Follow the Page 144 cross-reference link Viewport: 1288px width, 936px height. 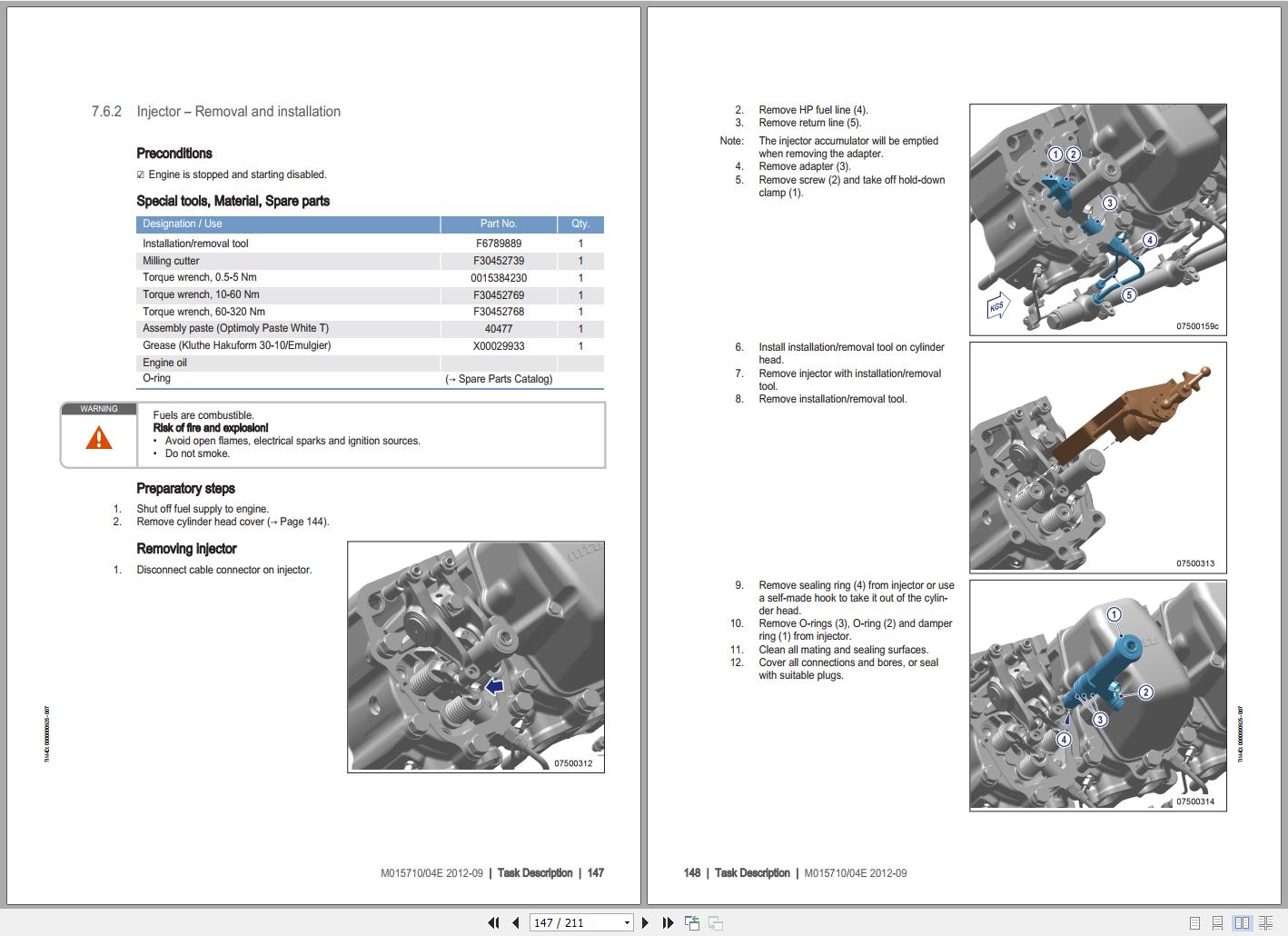(x=300, y=522)
